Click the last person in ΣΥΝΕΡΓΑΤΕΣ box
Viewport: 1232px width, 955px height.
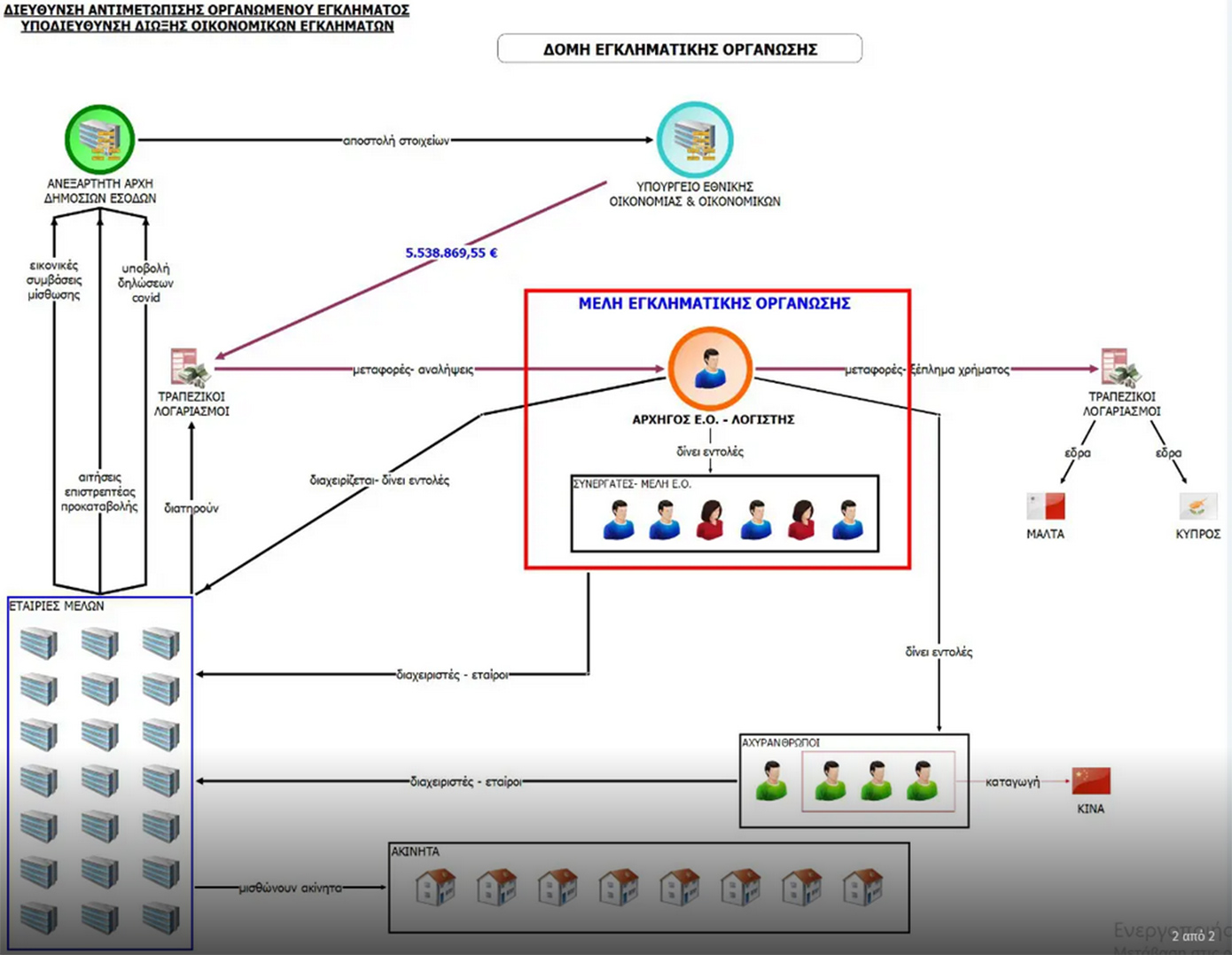click(x=848, y=520)
